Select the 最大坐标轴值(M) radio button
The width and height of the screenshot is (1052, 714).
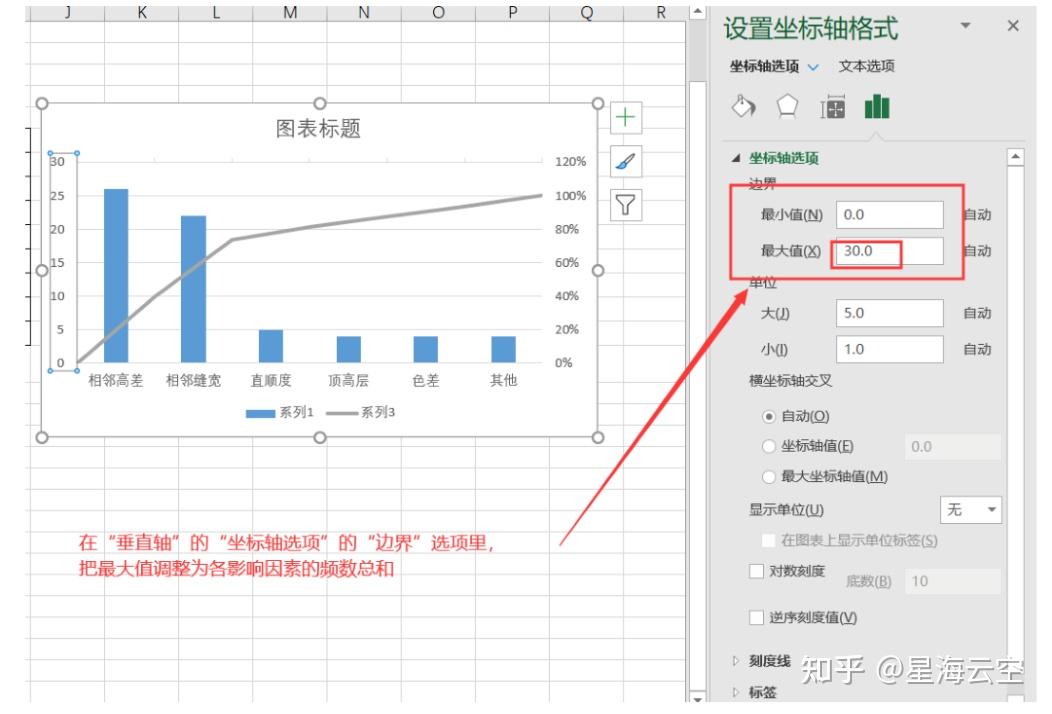769,476
